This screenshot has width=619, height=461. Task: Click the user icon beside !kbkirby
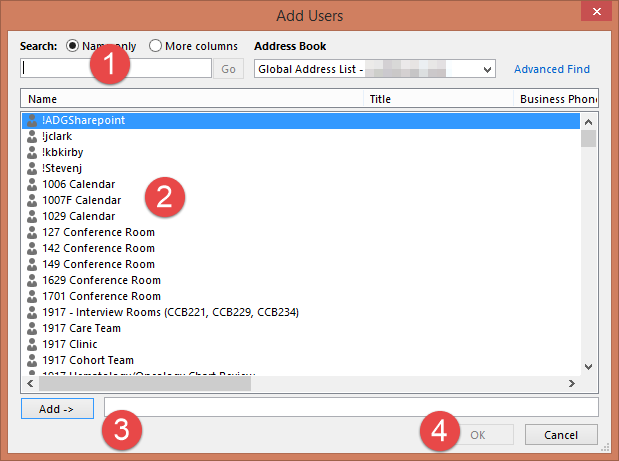(32, 152)
